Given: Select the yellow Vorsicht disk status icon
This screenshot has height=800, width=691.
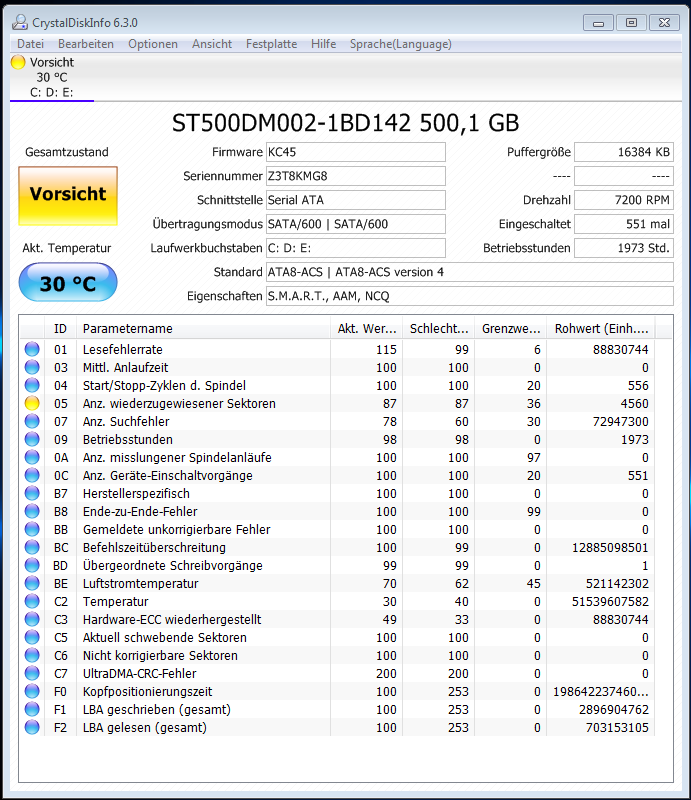Looking at the screenshot, I should [18, 62].
